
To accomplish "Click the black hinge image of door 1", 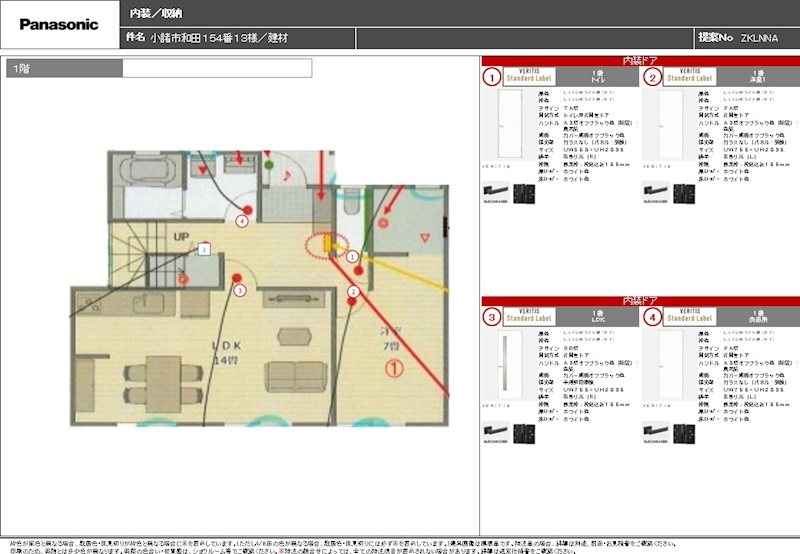I will 524,193.
